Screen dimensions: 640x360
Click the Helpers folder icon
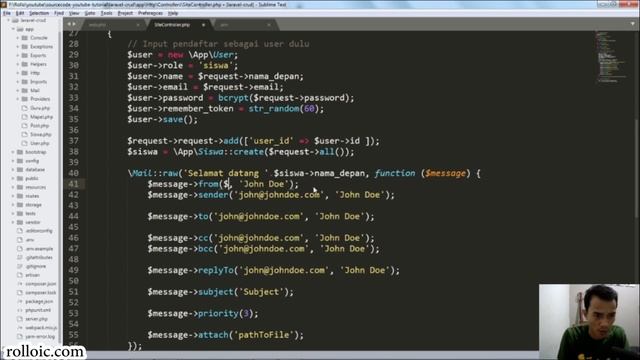(x=24, y=64)
